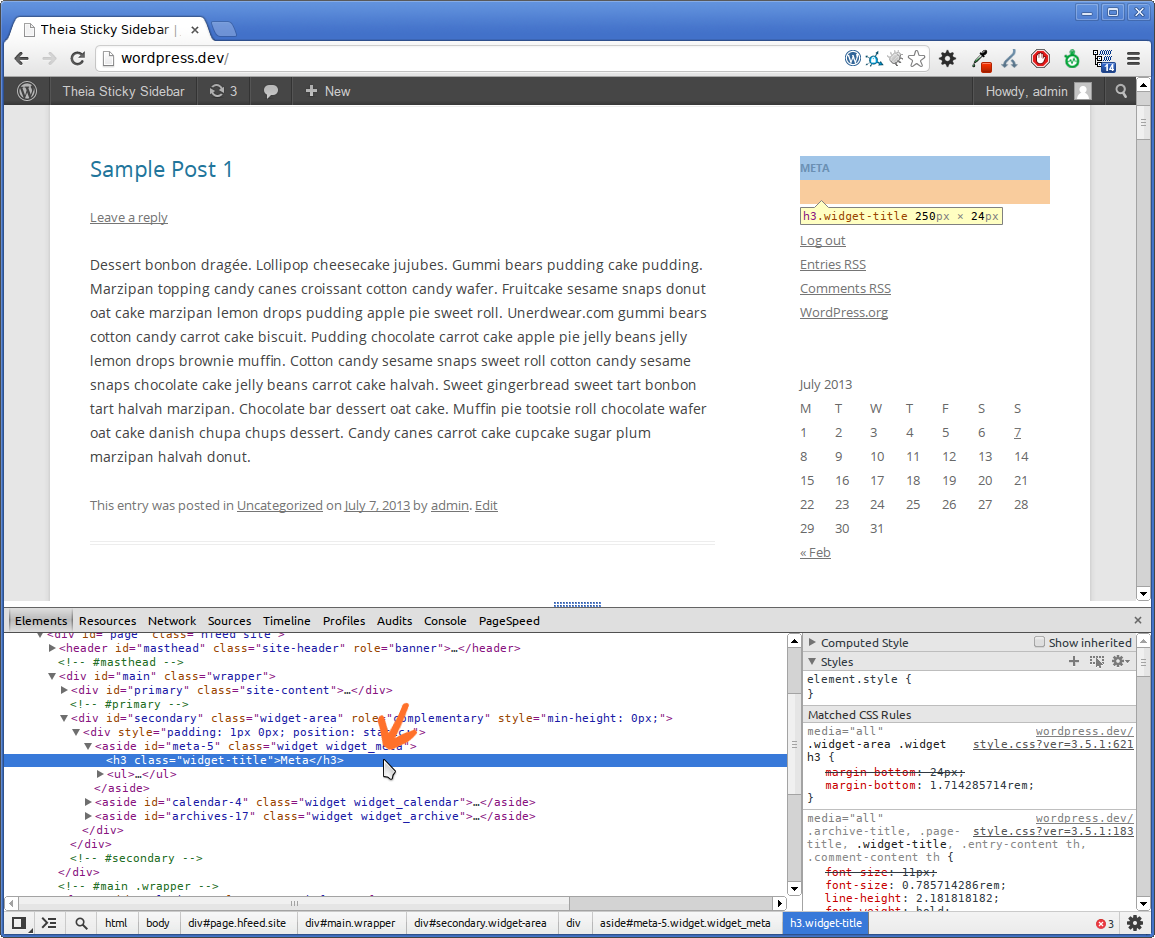
Task: Open the Sample Post 1 title link
Action: click(x=161, y=169)
